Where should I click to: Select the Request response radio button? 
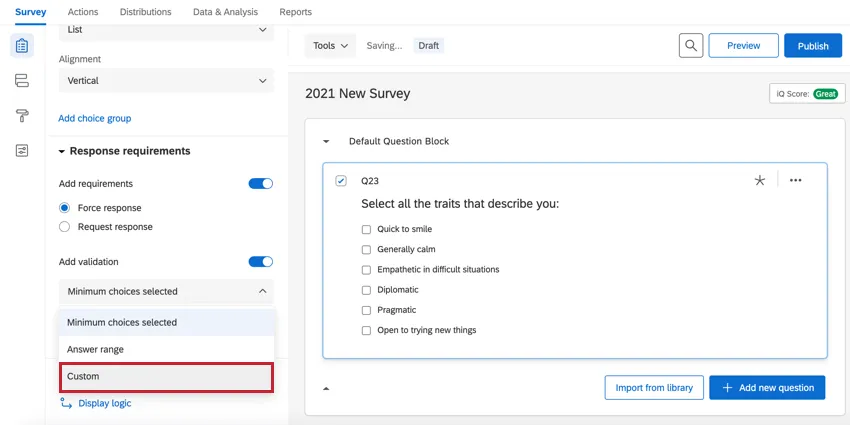[65, 227]
